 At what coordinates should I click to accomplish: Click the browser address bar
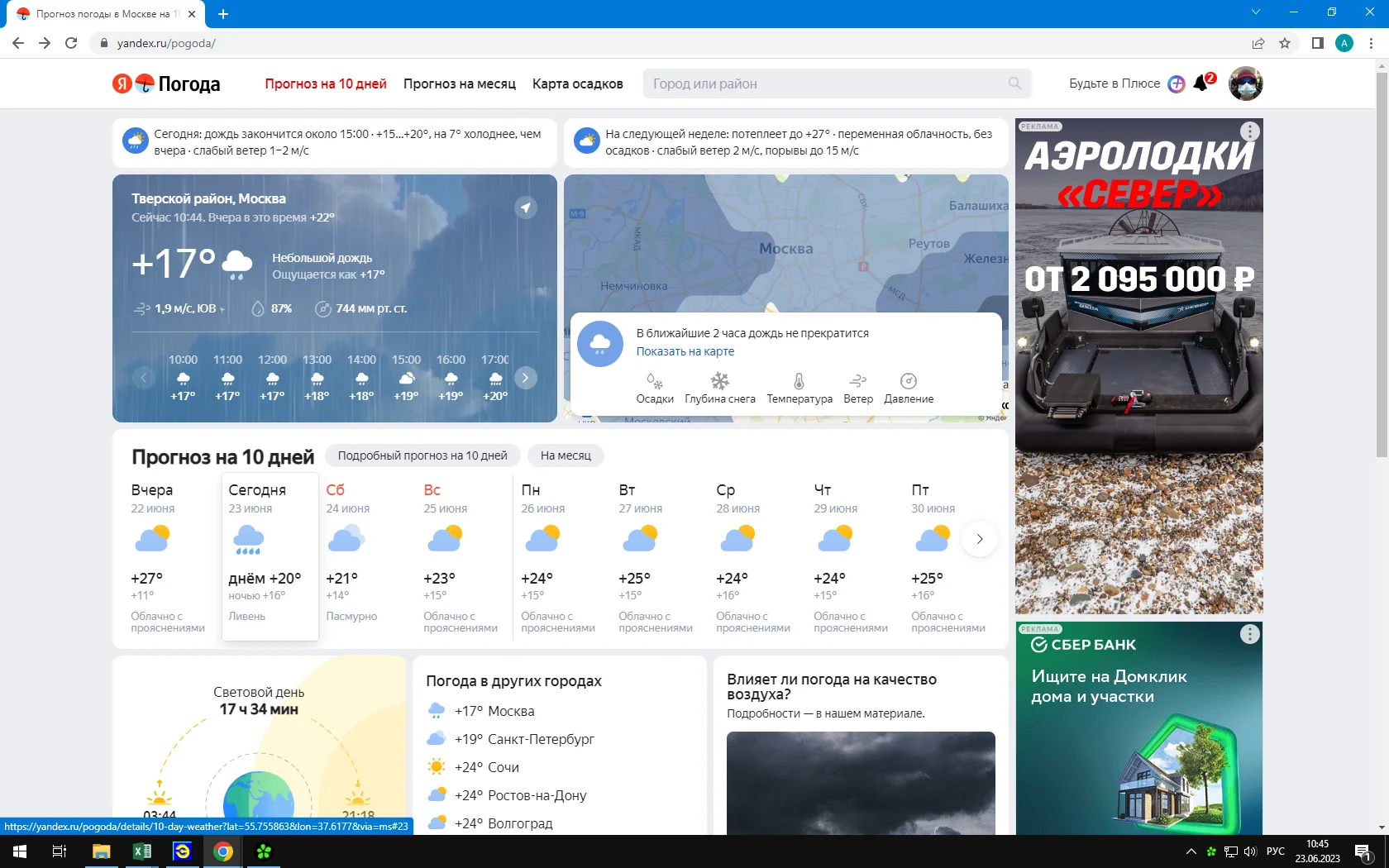[670, 43]
